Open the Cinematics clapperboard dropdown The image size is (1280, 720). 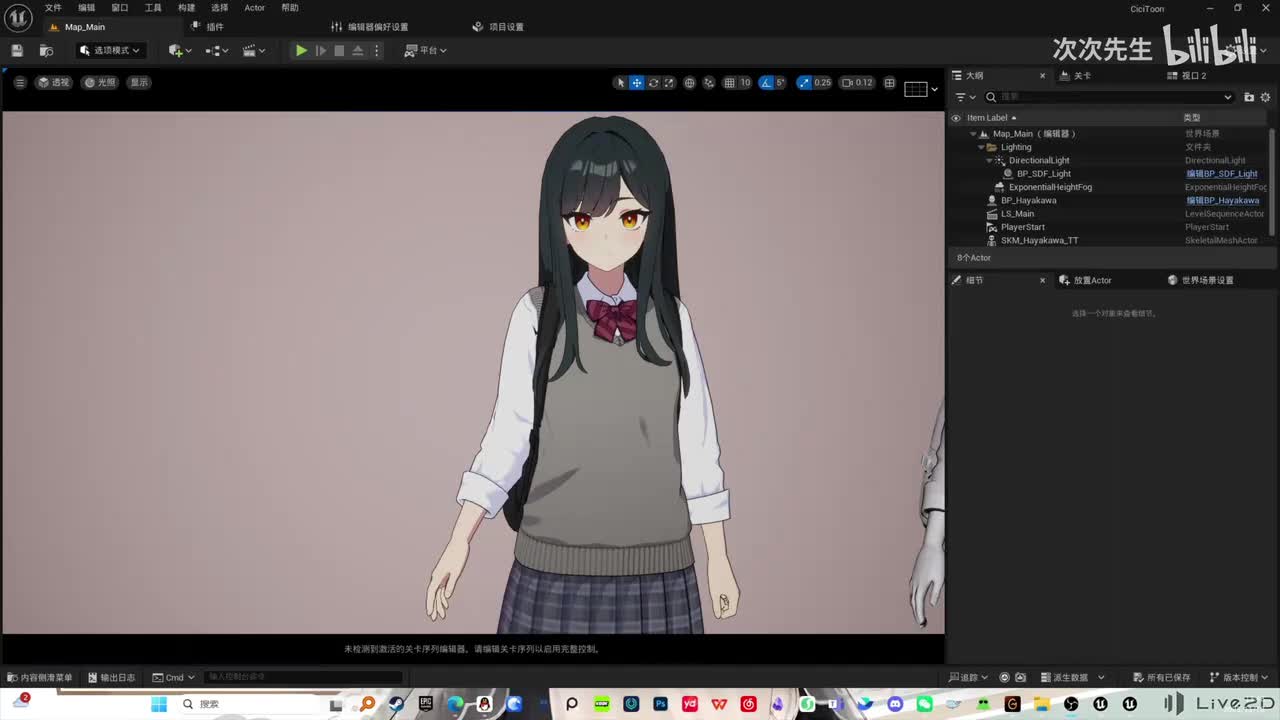(254, 50)
